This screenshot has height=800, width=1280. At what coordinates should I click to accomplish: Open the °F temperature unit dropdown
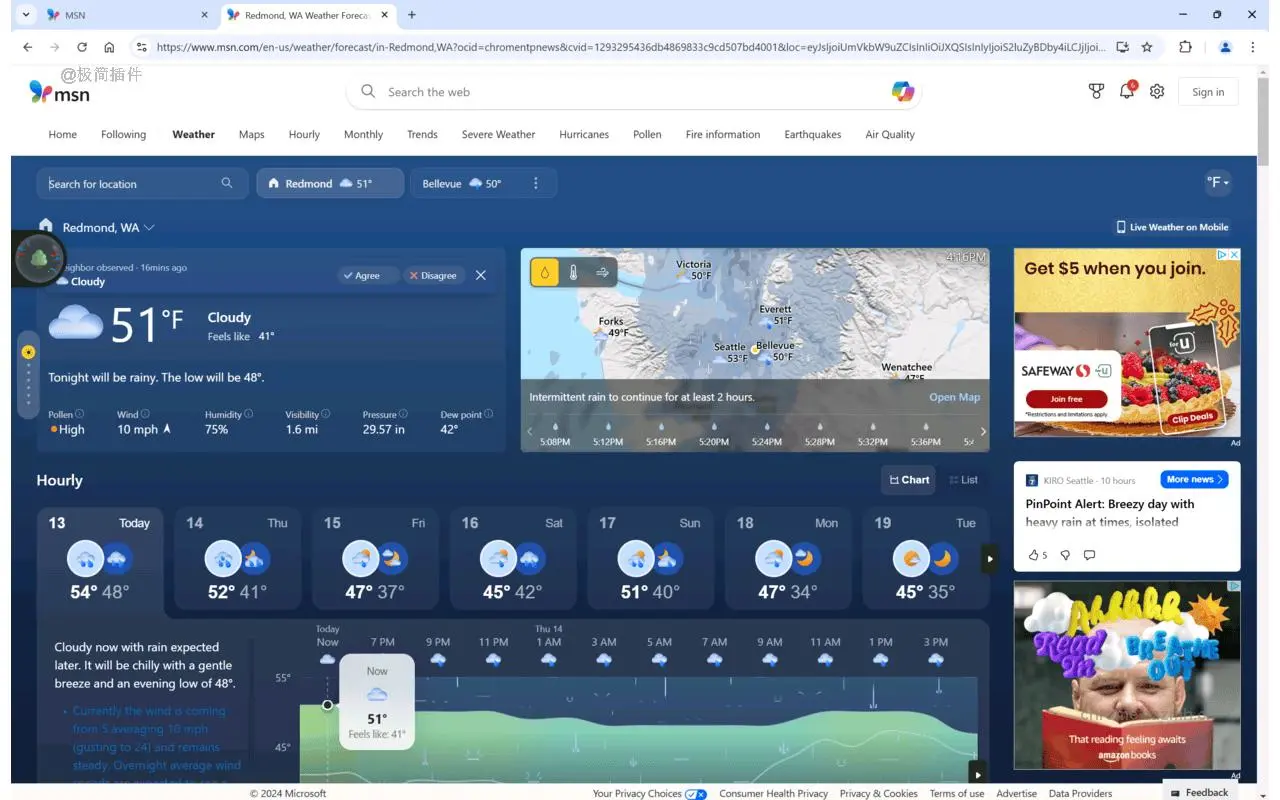point(1217,183)
